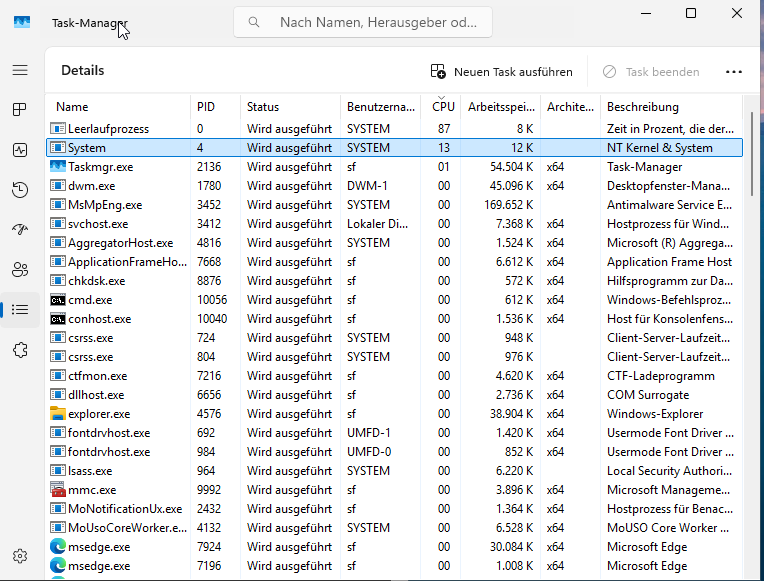Sort by the CPU column header

(442, 107)
